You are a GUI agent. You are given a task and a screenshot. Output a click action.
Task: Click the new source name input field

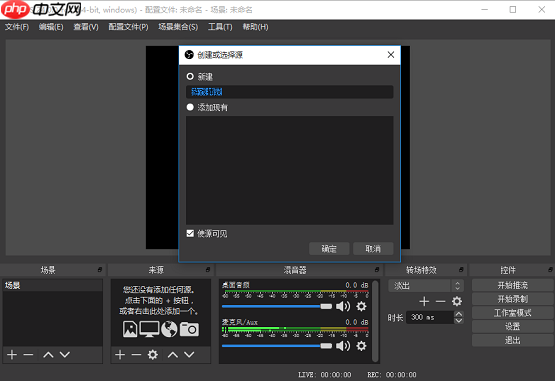(290, 92)
